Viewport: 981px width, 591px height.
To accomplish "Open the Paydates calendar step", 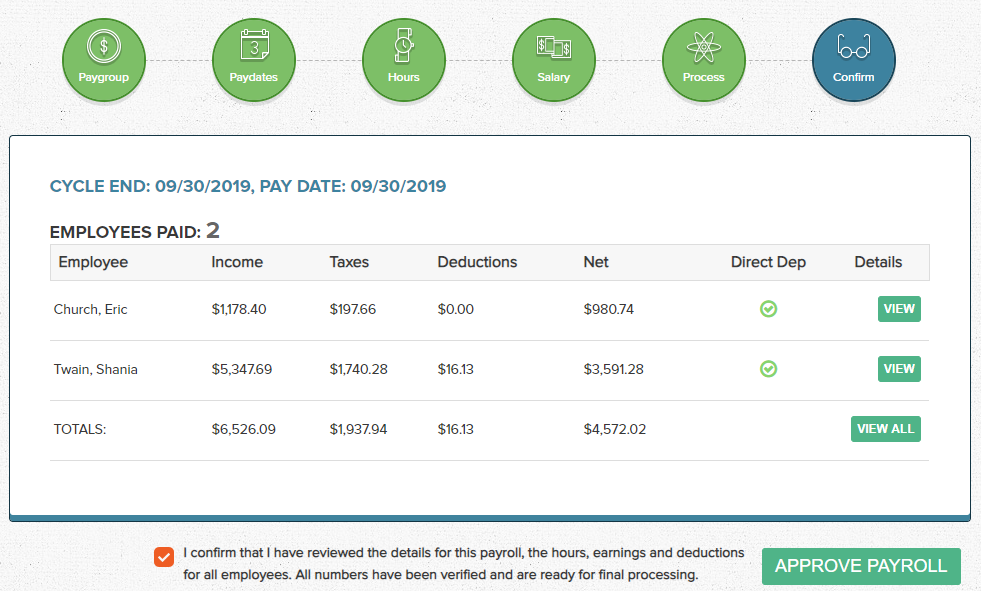I will [253, 60].
